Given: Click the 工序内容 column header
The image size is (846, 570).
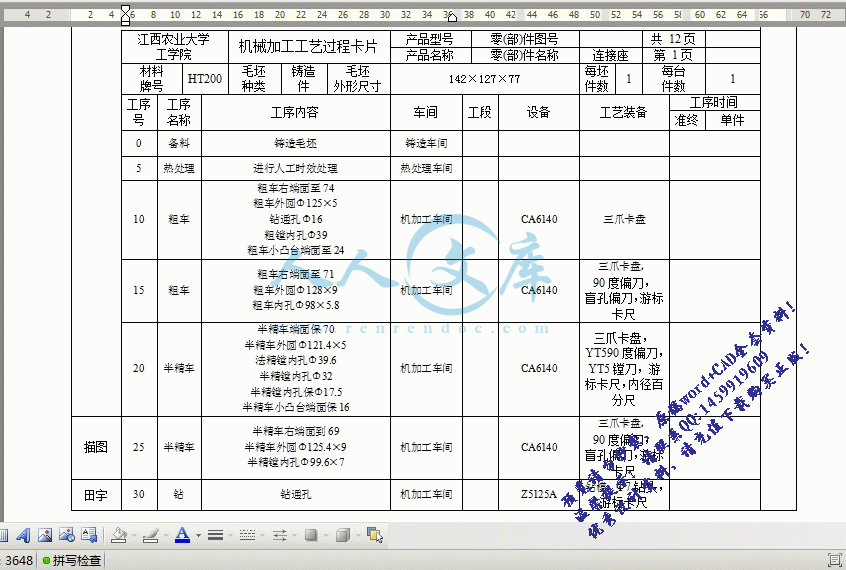Looking at the screenshot, I should [295, 112].
